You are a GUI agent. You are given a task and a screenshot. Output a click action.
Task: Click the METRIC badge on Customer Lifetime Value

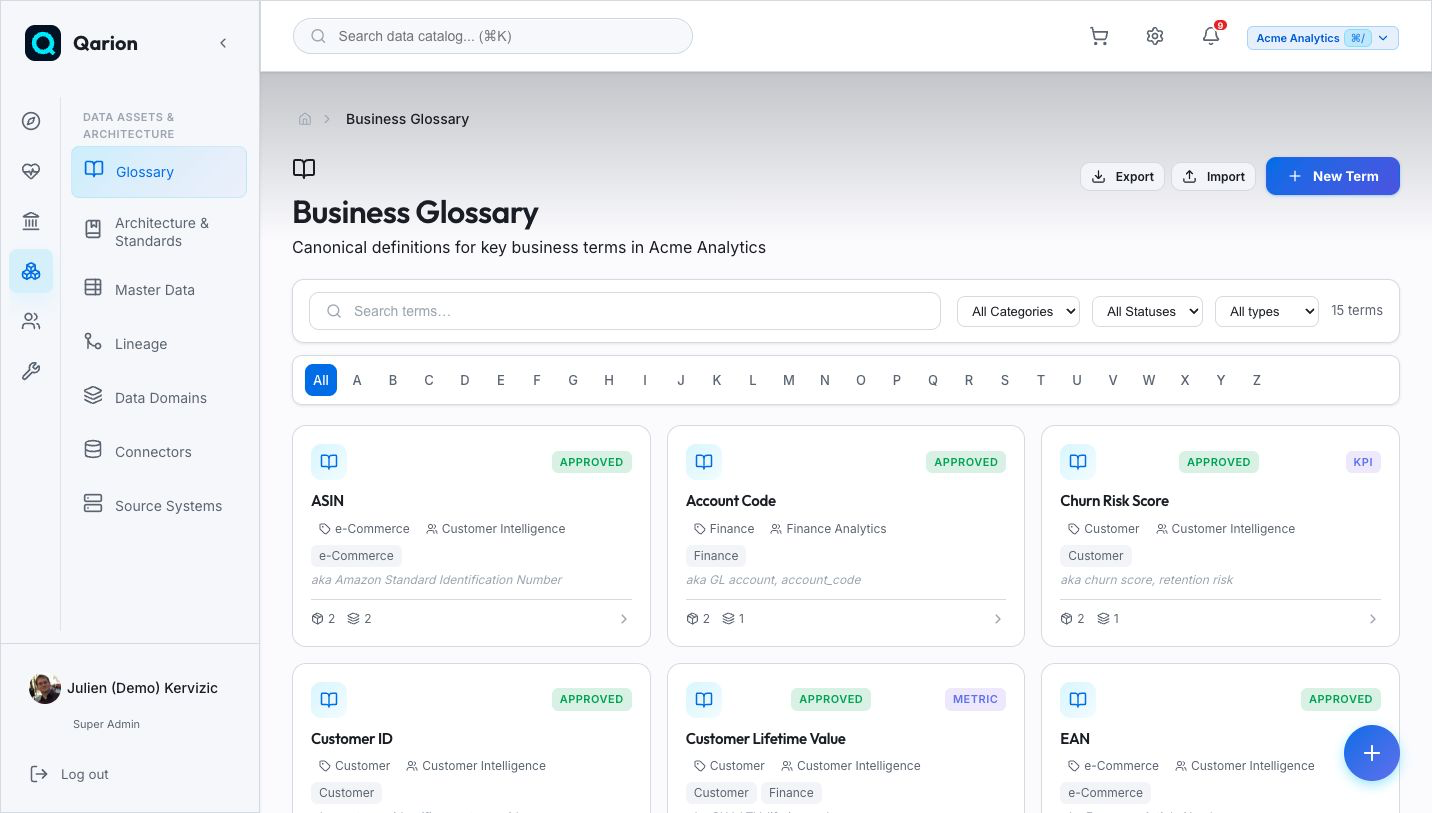[x=975, y=699]
